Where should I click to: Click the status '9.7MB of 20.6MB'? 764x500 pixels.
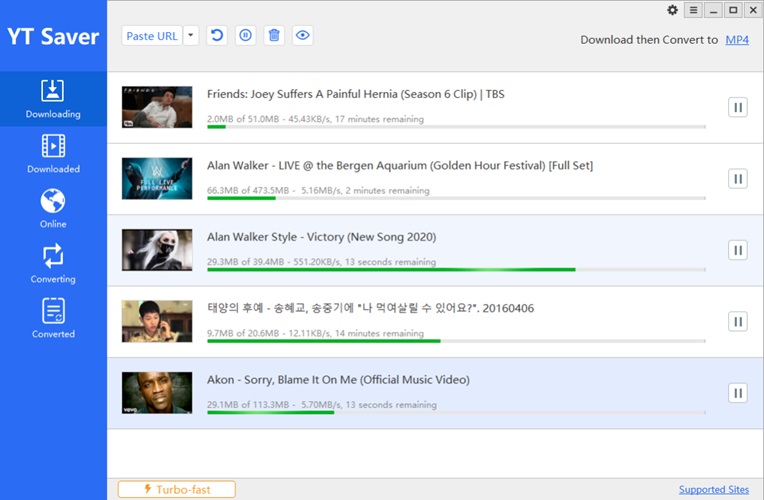point(243,333)
